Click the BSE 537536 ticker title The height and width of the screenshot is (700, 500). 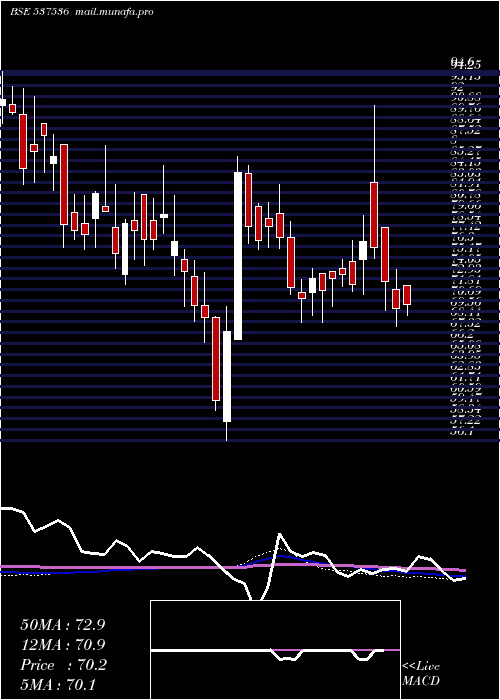click(39, 12)
